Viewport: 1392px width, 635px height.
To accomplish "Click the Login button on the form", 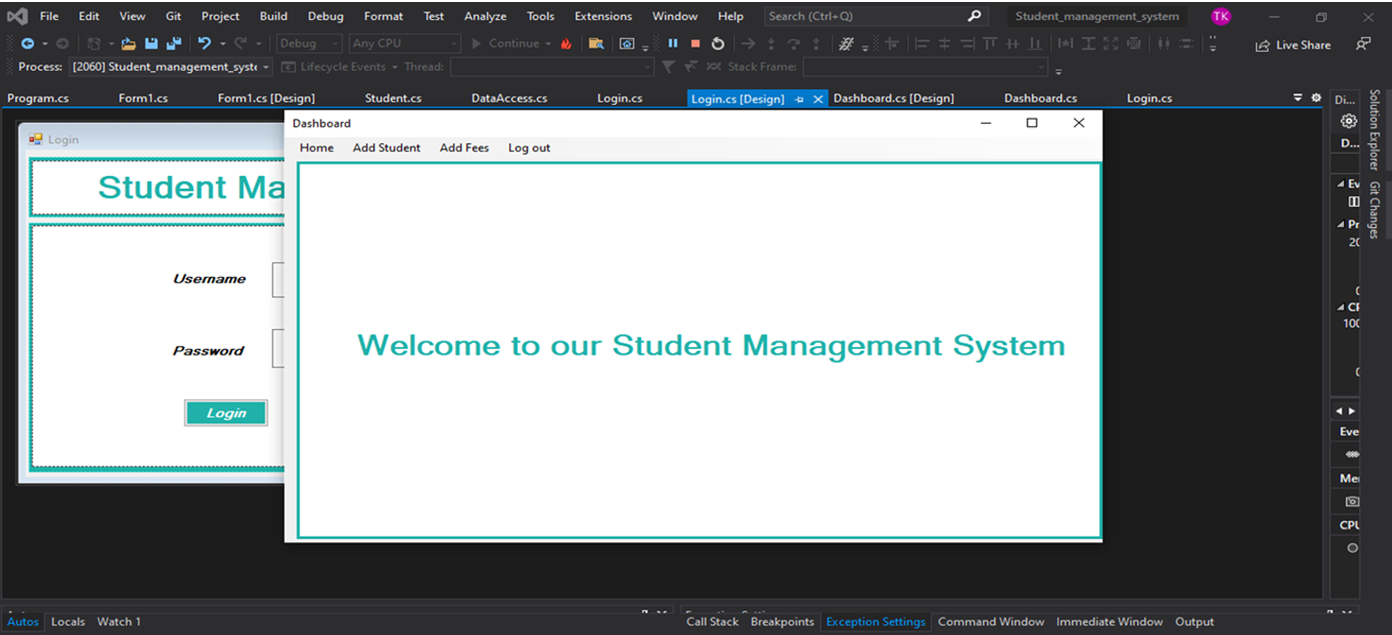I will (x=225, y=412).
